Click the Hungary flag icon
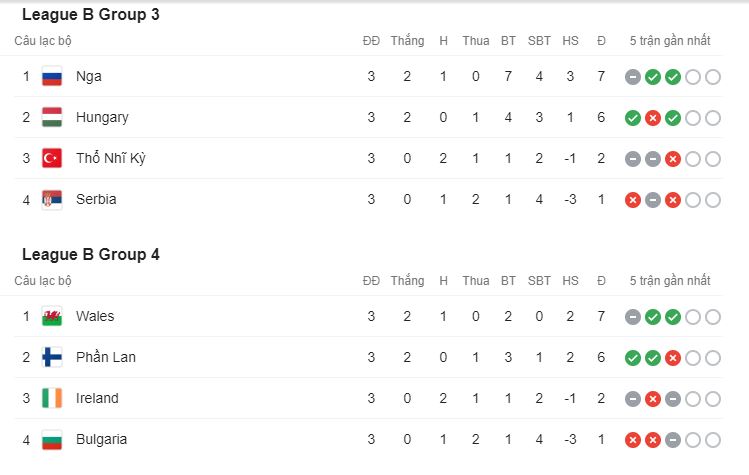Screen dimensions: 749x475 pos(52,118)
